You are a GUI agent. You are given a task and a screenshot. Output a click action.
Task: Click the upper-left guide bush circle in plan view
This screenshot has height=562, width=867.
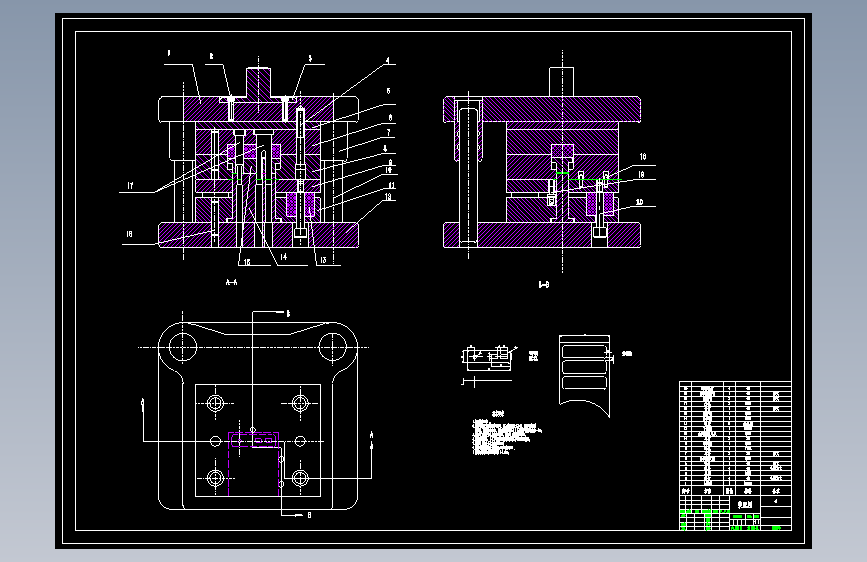(x=182, y=347)
